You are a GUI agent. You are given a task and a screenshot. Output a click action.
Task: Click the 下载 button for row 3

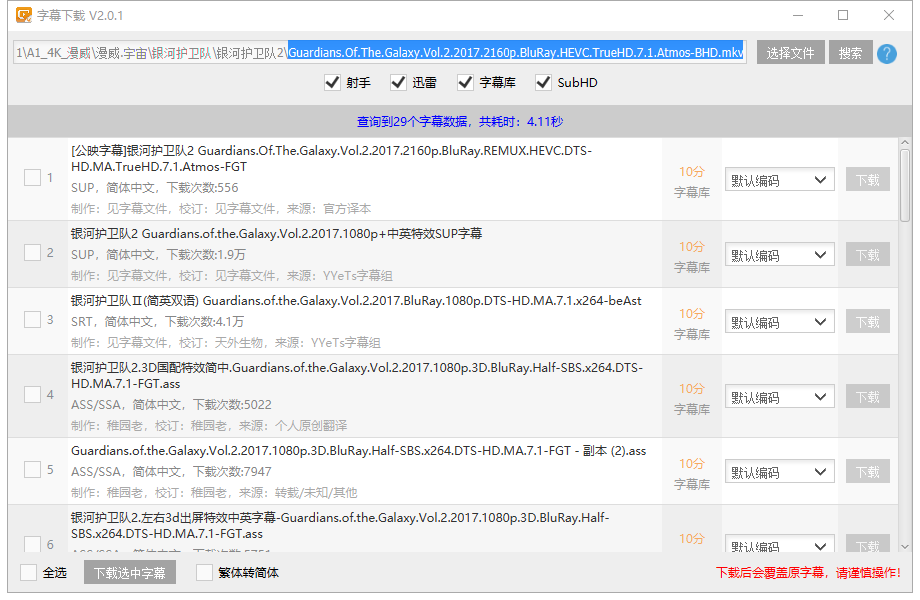click(x=868, y=321)
